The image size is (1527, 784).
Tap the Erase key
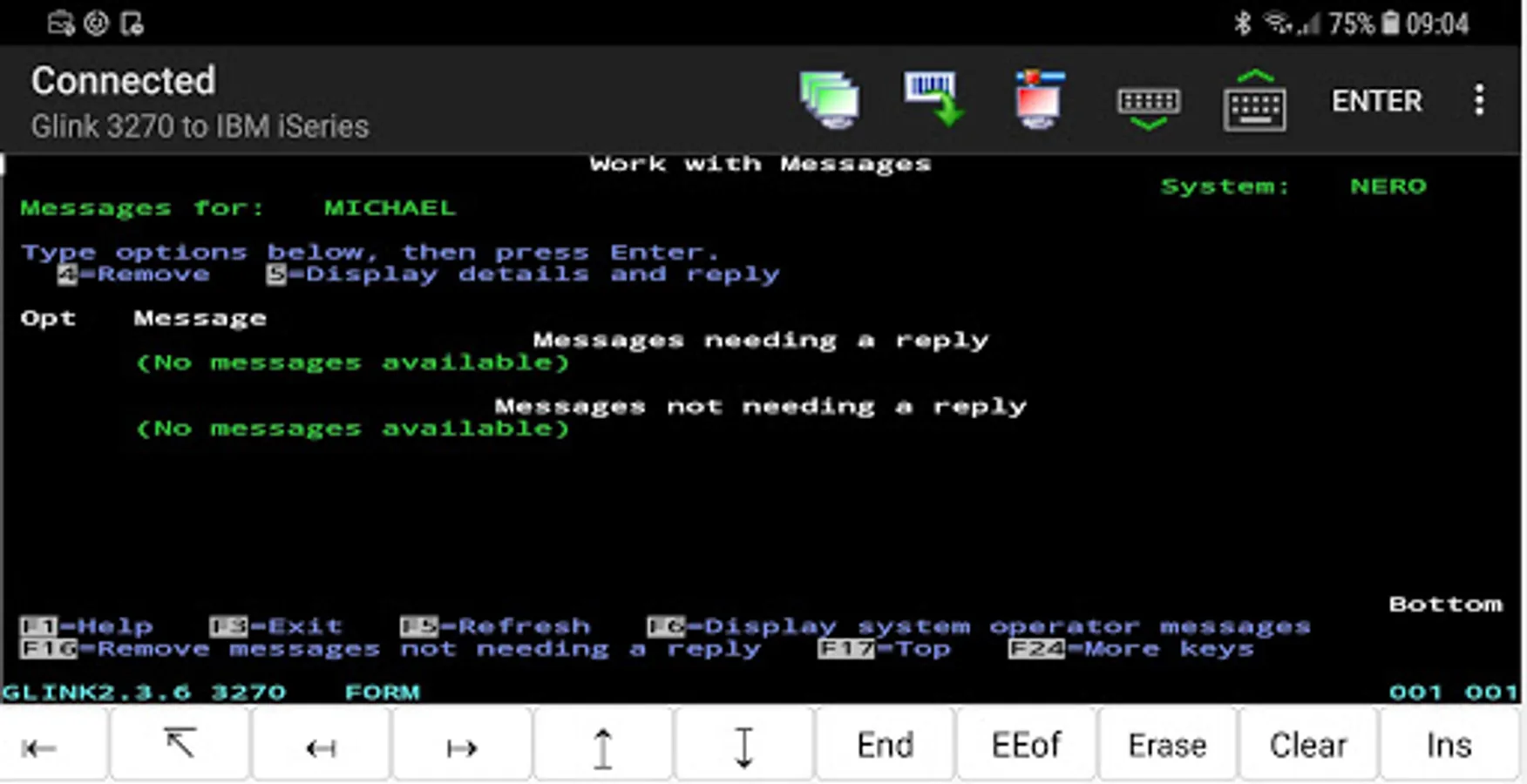pos(1167,746)
